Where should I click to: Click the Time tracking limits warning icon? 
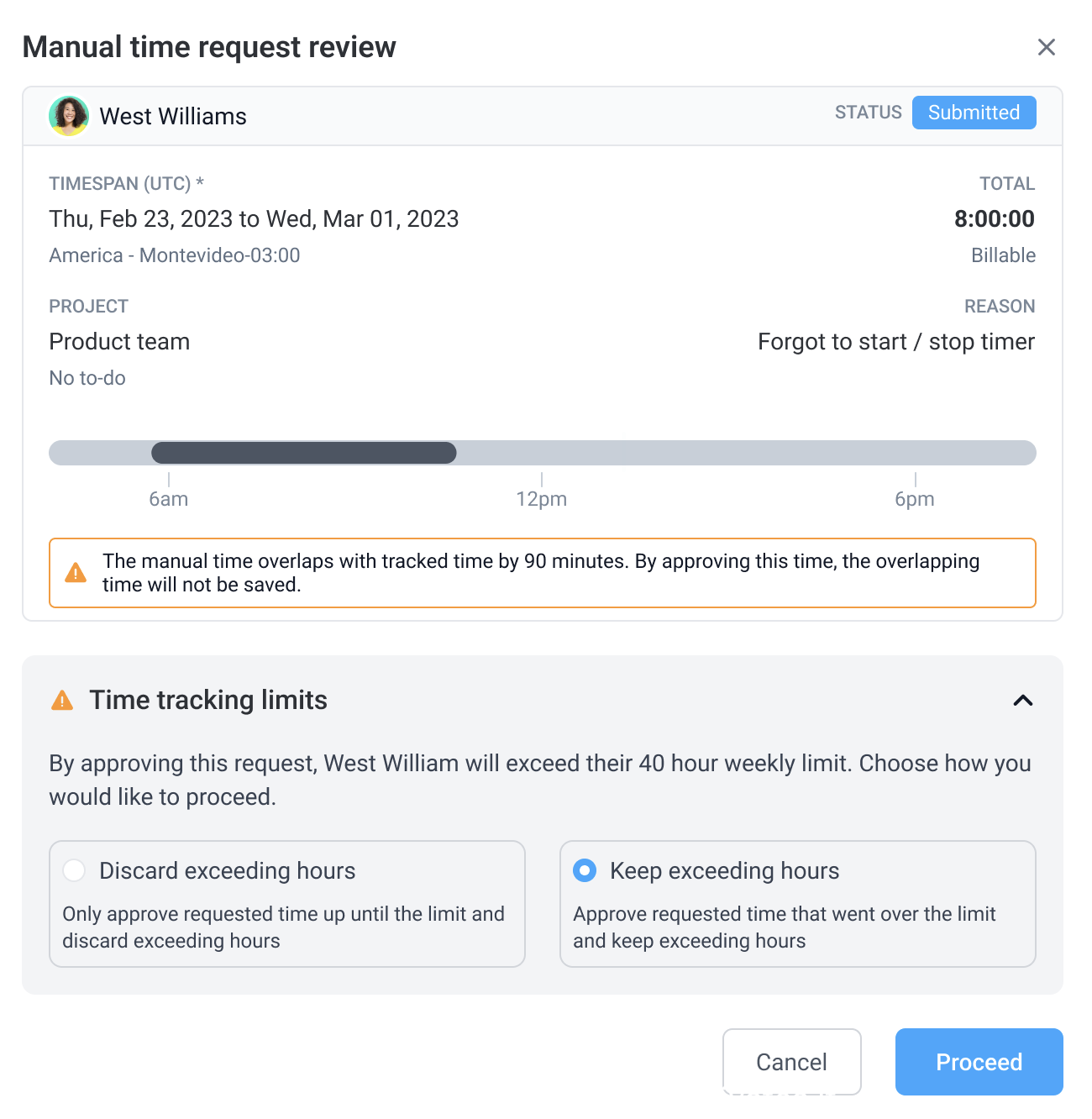click(62, 700)
